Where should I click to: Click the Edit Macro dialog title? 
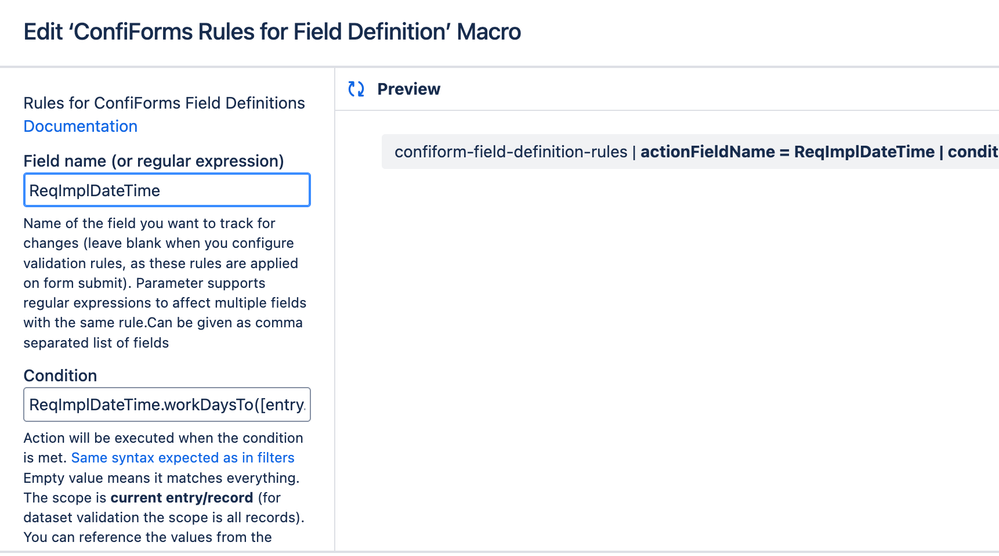coord(272,32)
